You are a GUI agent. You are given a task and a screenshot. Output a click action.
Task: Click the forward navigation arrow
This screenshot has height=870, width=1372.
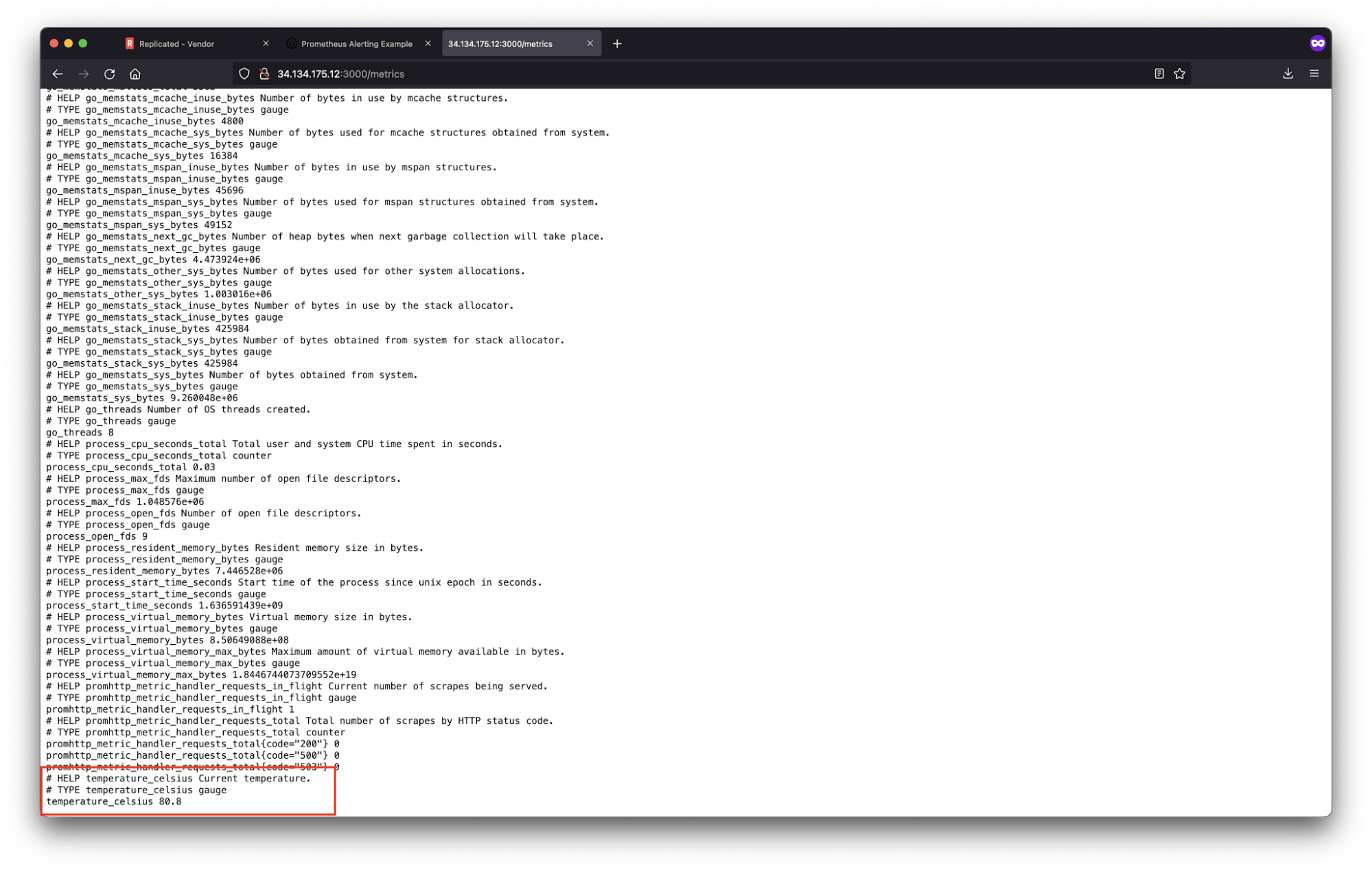pyautogui.click(x=84, y=73)
